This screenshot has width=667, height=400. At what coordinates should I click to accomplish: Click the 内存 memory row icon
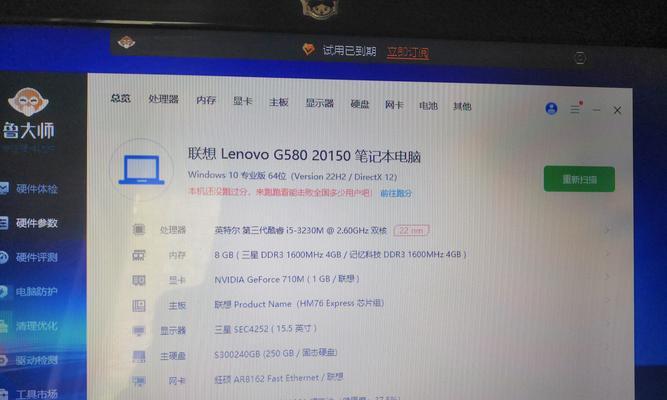coord(139,255)
